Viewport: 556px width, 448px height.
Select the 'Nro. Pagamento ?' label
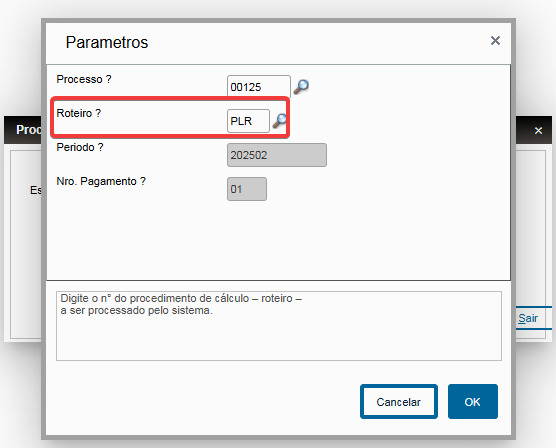(101, 181)
